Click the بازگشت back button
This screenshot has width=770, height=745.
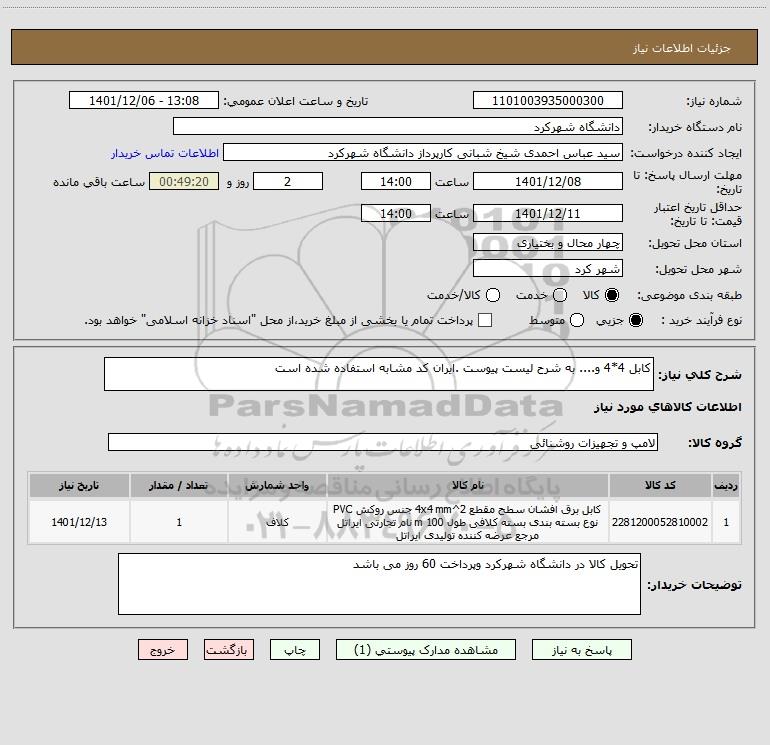[x=229, y=650]
